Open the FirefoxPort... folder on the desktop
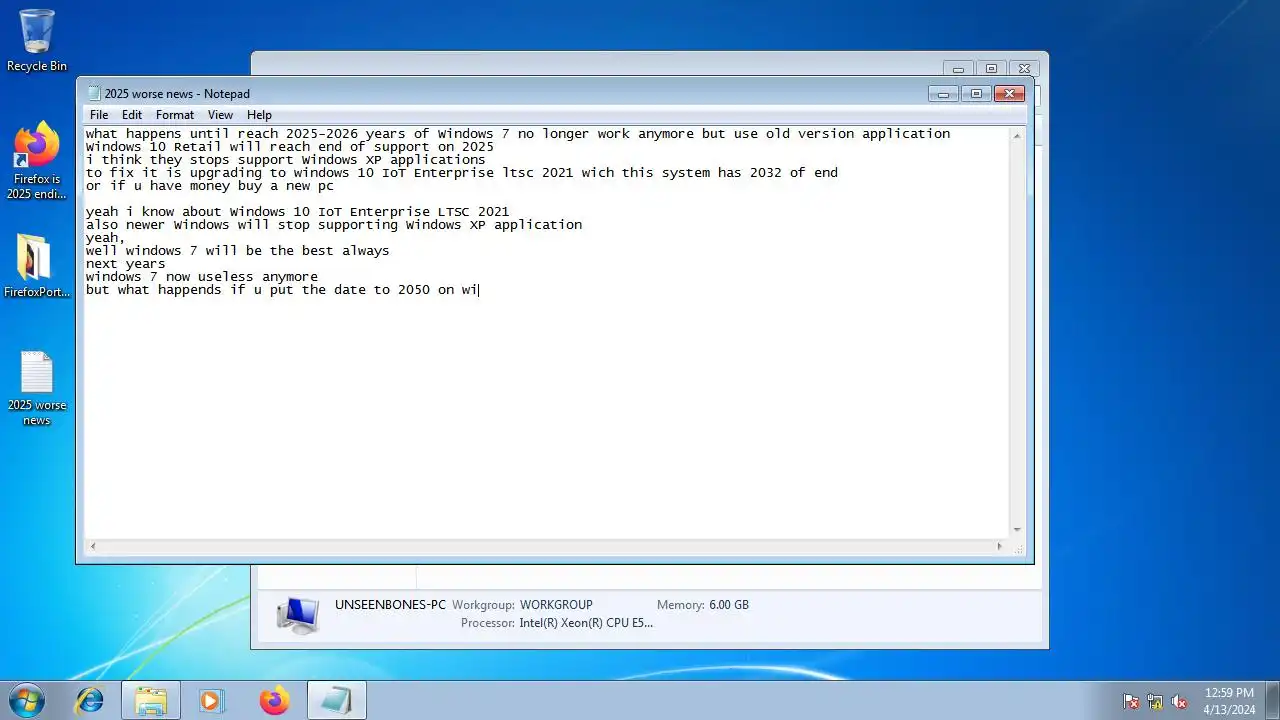Viewport: 1280px width, 720px height. click(37, 267)
